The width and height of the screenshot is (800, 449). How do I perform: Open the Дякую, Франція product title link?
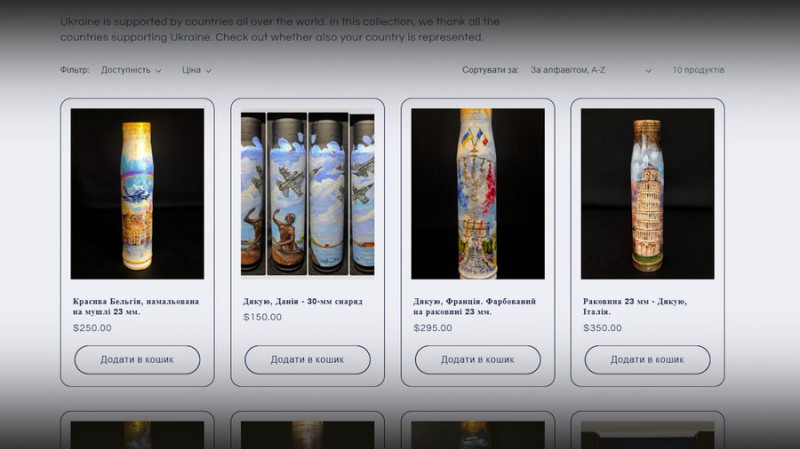tap(474, 307)
